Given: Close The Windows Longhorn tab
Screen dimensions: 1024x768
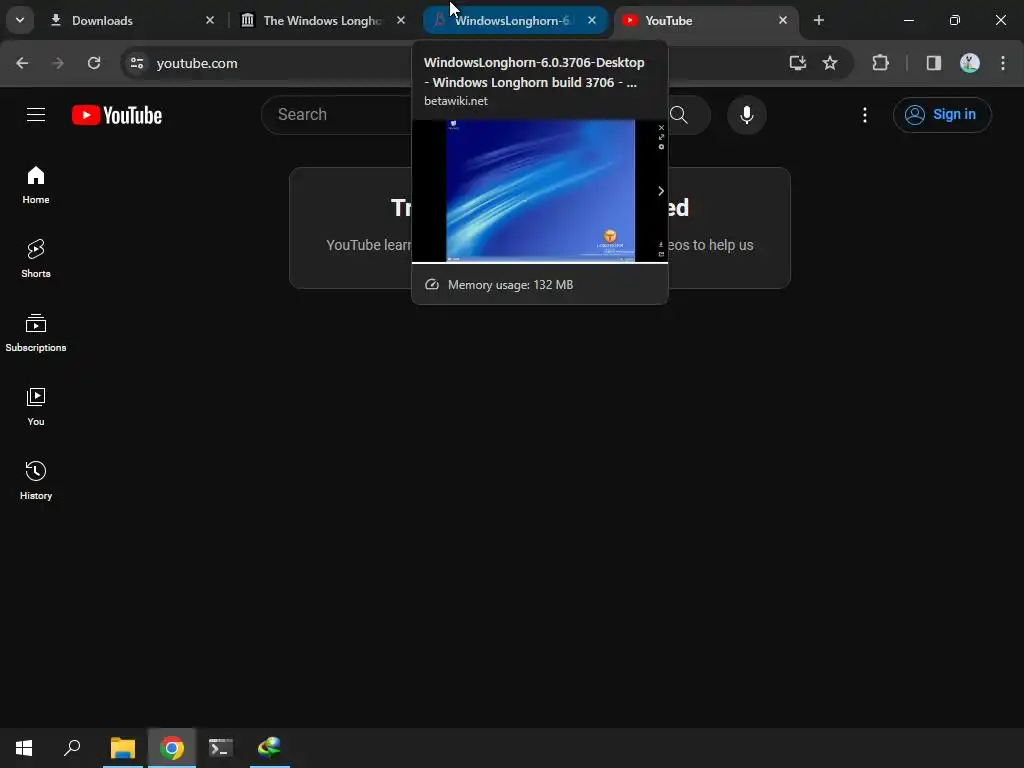Looking at the screenshot, I should [x=401, y=20].
